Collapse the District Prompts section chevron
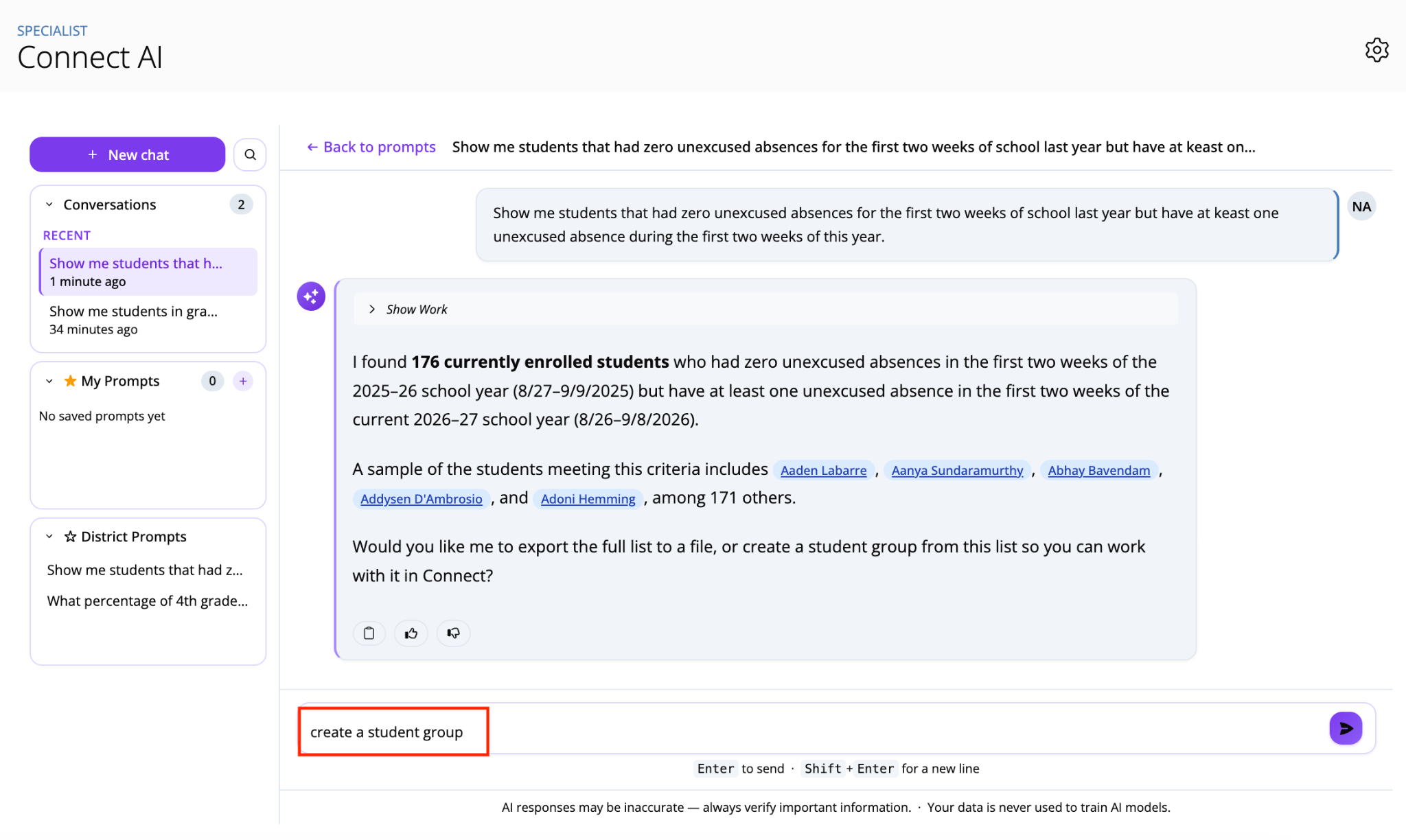1406x840 pixels. pos(49,537)
